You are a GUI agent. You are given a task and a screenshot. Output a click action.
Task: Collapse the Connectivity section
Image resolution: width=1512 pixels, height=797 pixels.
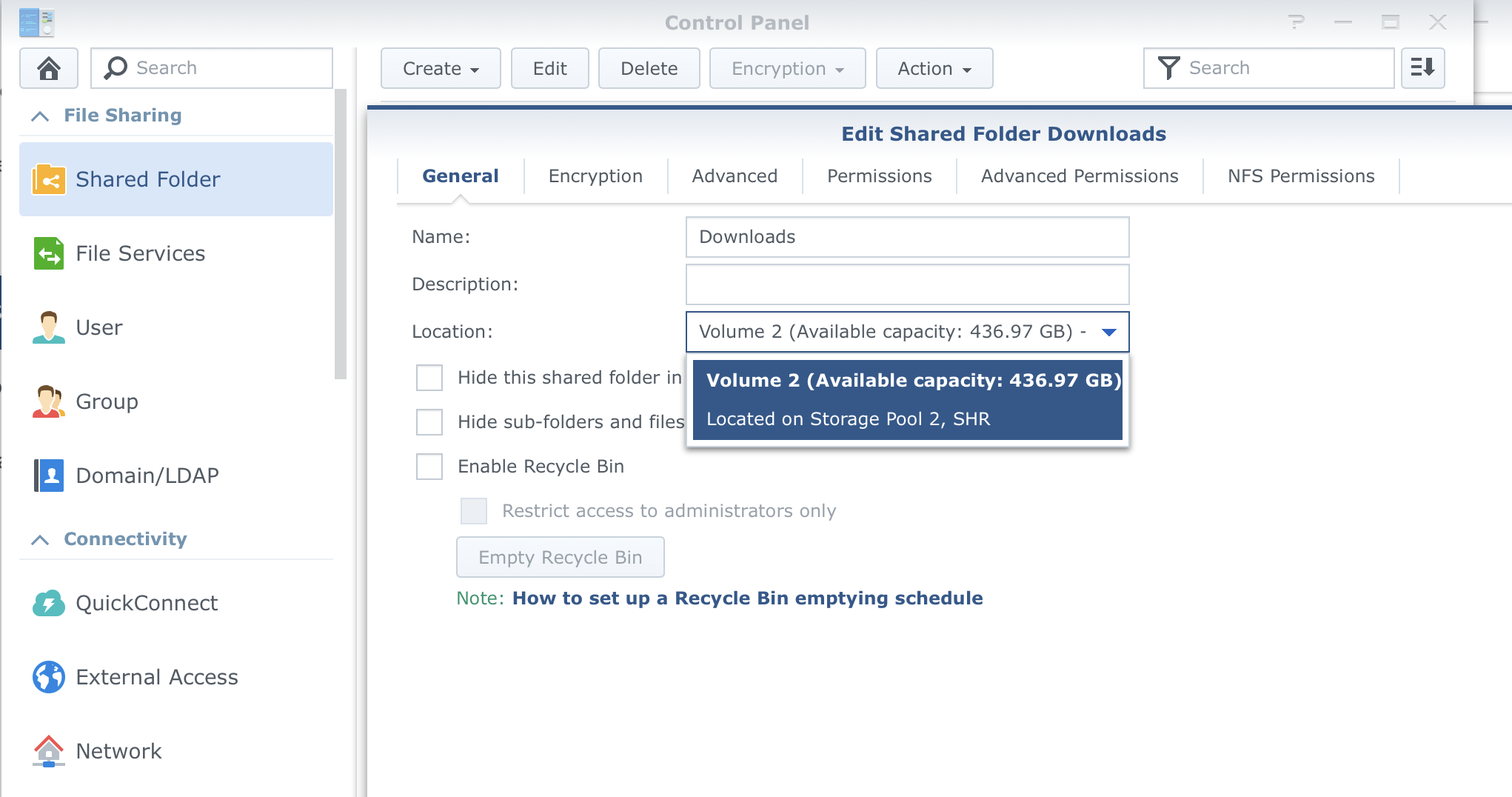(40, 539)
